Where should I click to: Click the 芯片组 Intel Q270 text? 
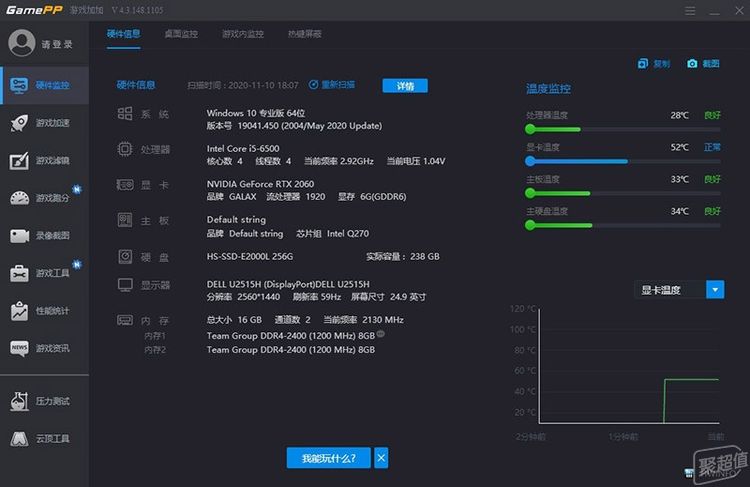(332, 233)
